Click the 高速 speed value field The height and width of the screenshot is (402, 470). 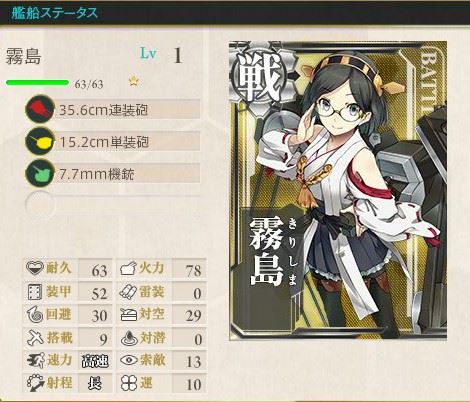[95, 361]
